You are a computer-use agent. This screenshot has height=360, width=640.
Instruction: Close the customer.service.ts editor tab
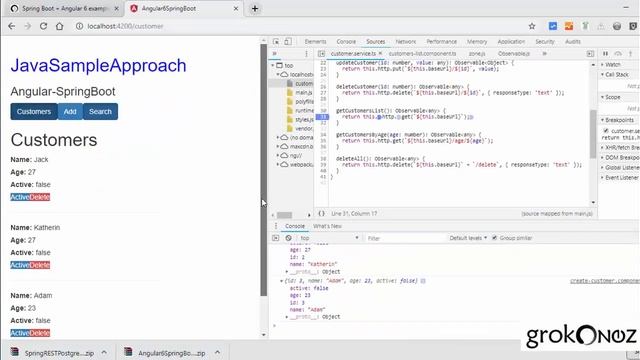point(380,53)
